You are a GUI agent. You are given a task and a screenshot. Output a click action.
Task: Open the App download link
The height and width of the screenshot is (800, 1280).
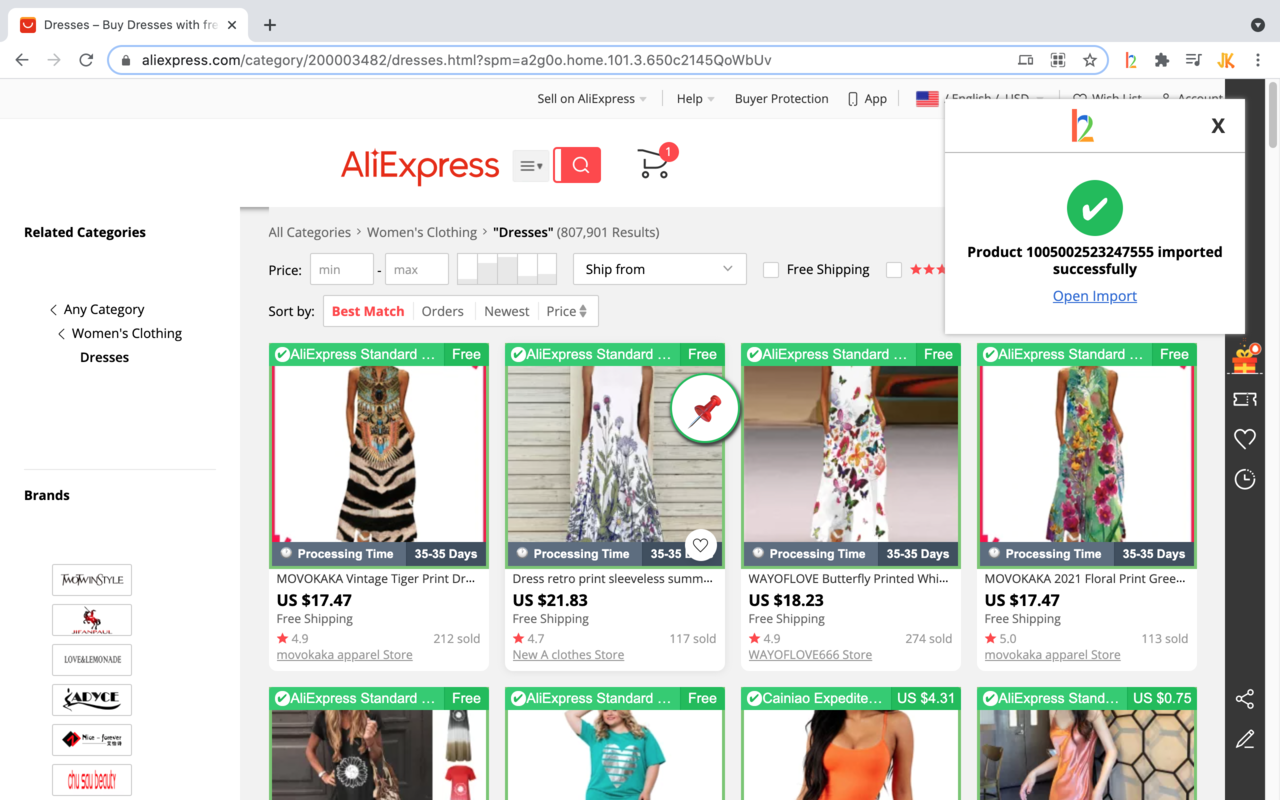(868, 99)
